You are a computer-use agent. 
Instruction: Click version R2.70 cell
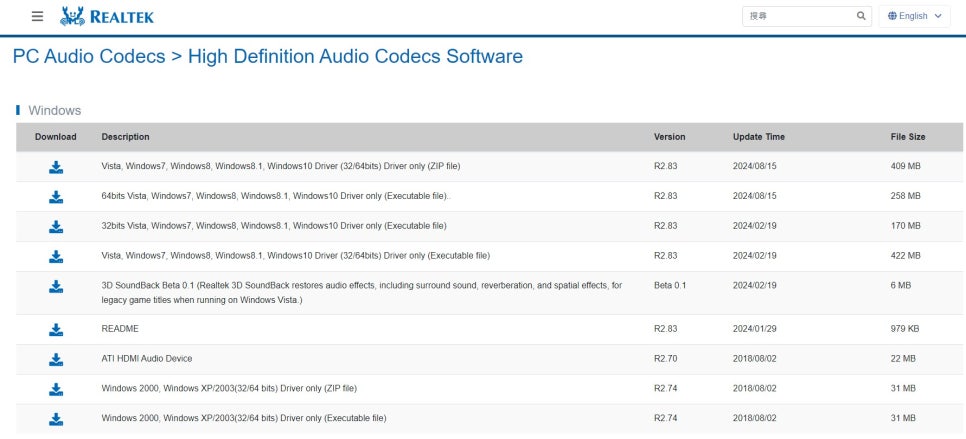pos(665,358)
